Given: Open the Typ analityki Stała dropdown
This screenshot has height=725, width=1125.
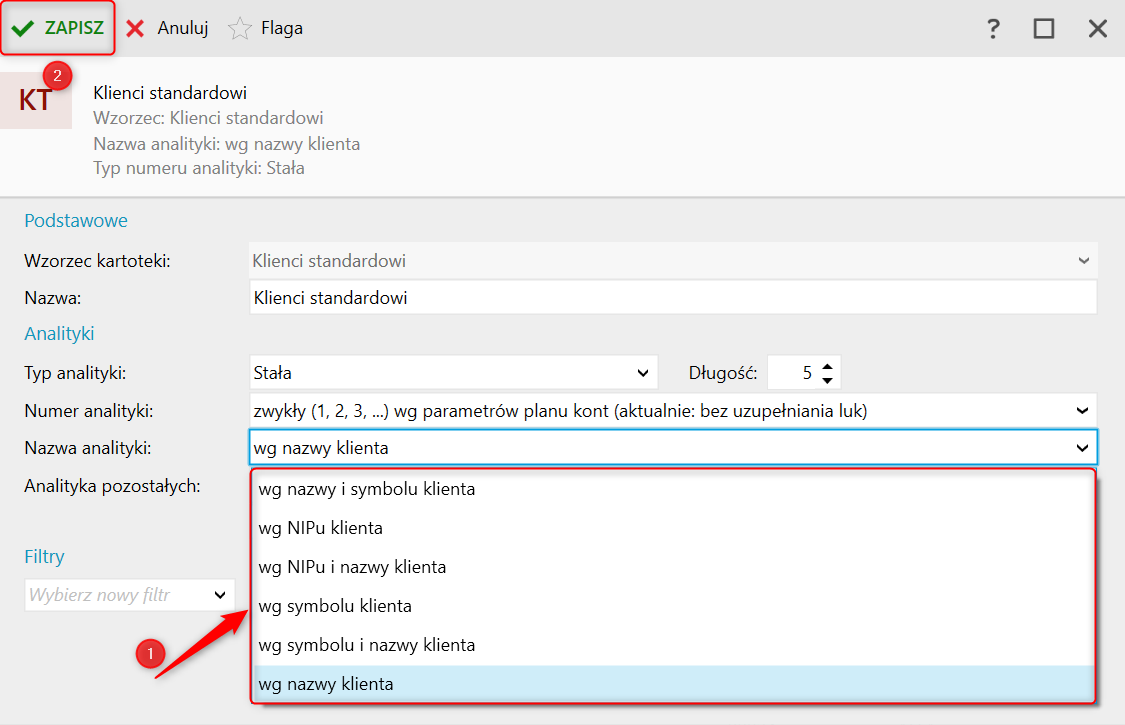Looking at the screenshot, I should [x=642, y=373].
